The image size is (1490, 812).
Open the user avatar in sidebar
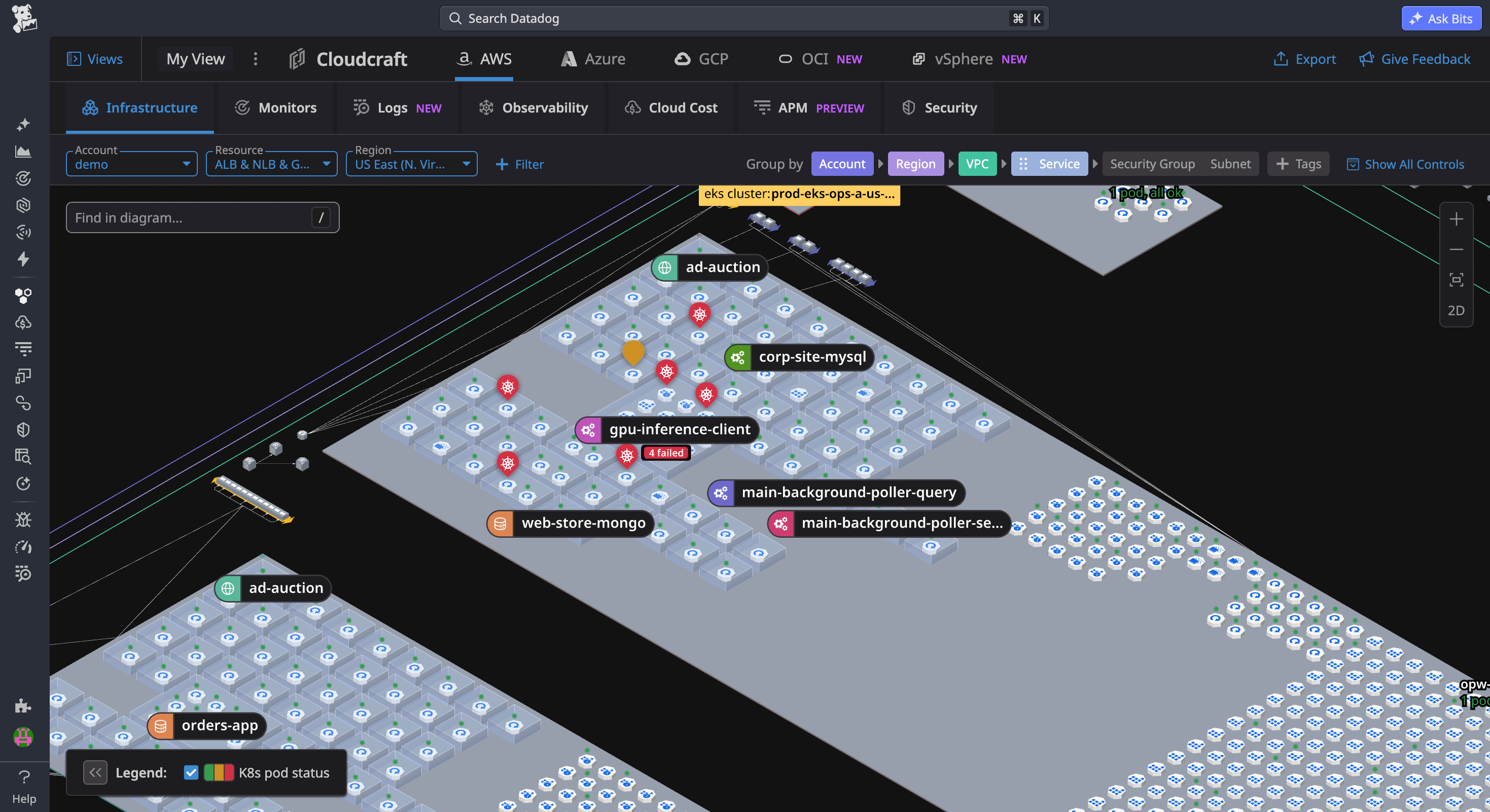click(23, 737)
